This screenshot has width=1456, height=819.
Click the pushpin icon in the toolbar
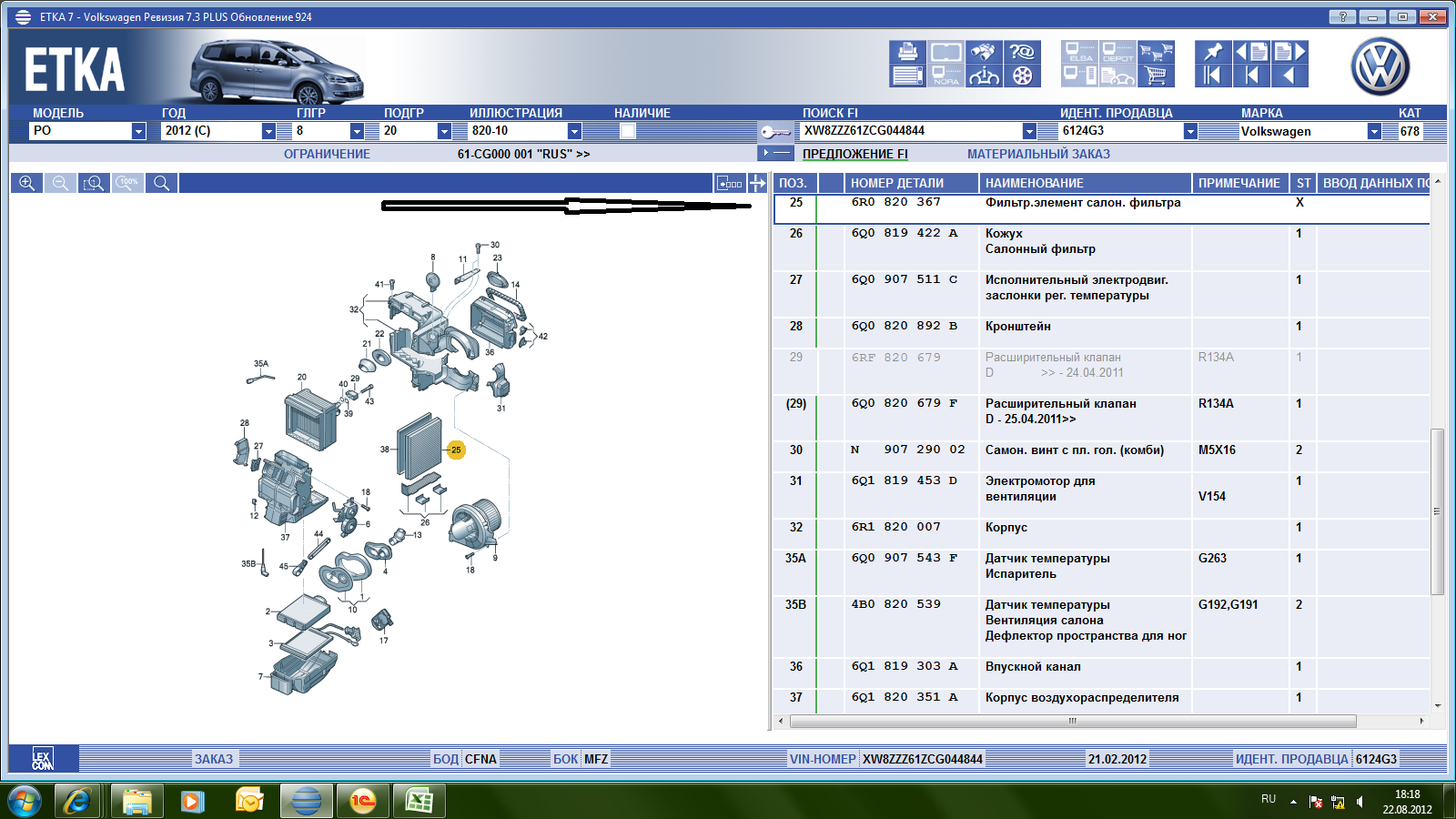click(1212, 52)
